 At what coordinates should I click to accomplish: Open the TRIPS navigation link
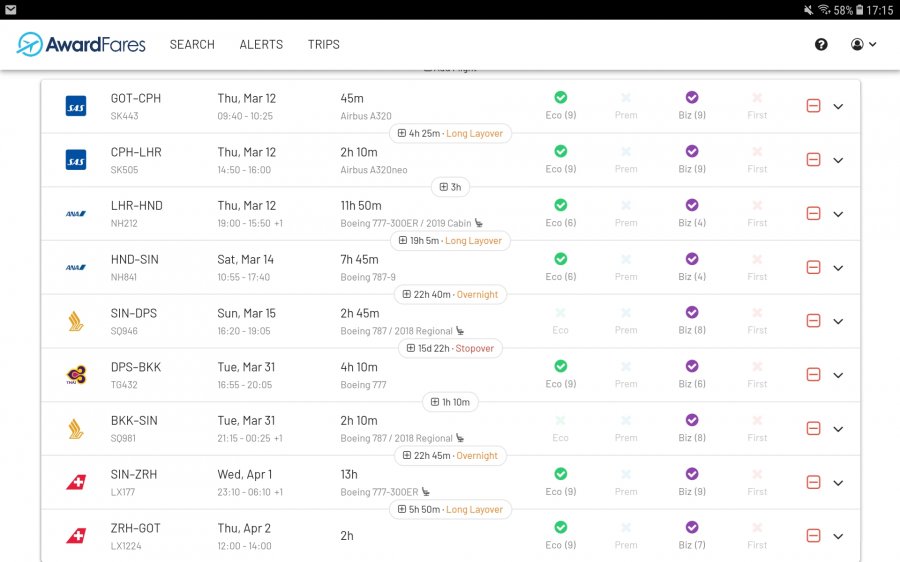click(x=324, y=45)
